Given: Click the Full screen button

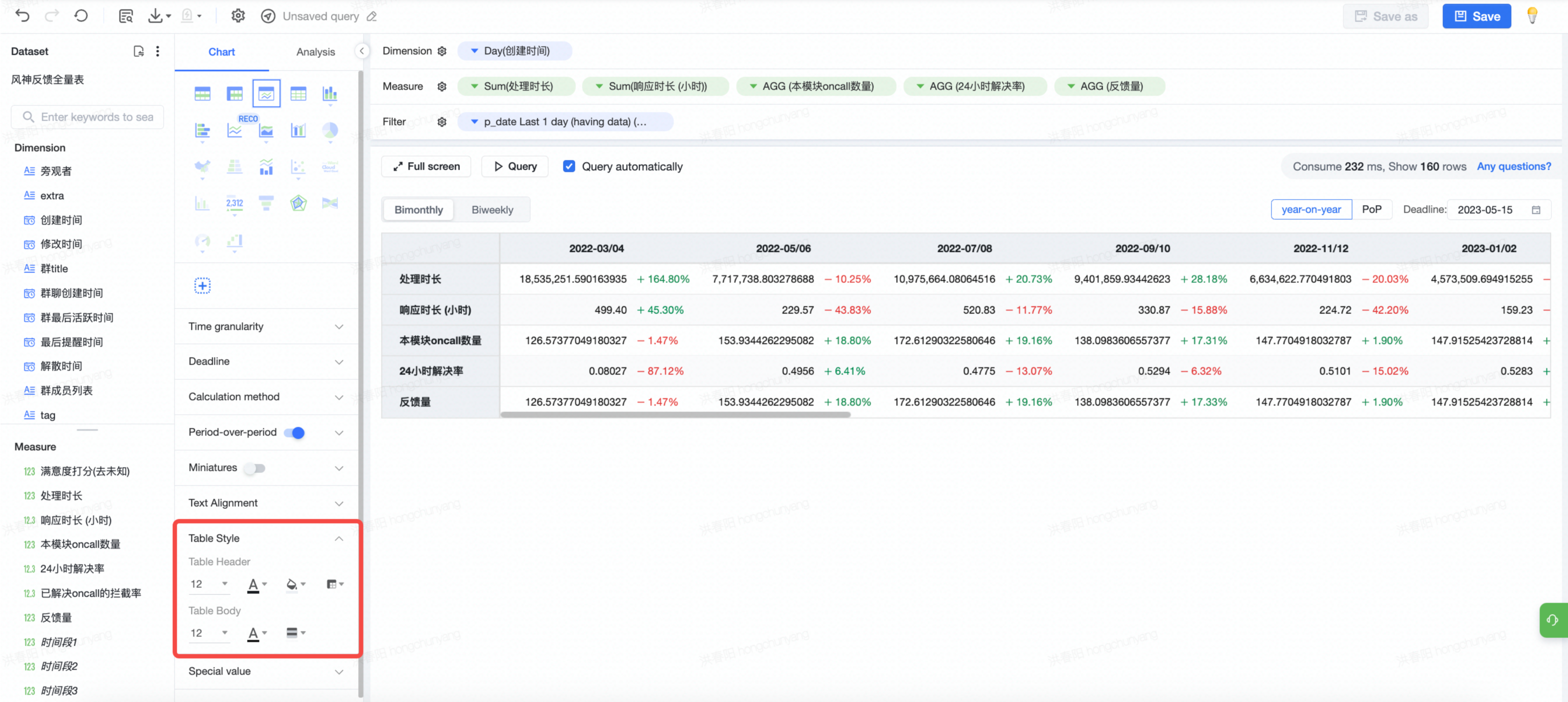Looking at the screenshot, I should (426, 166).
